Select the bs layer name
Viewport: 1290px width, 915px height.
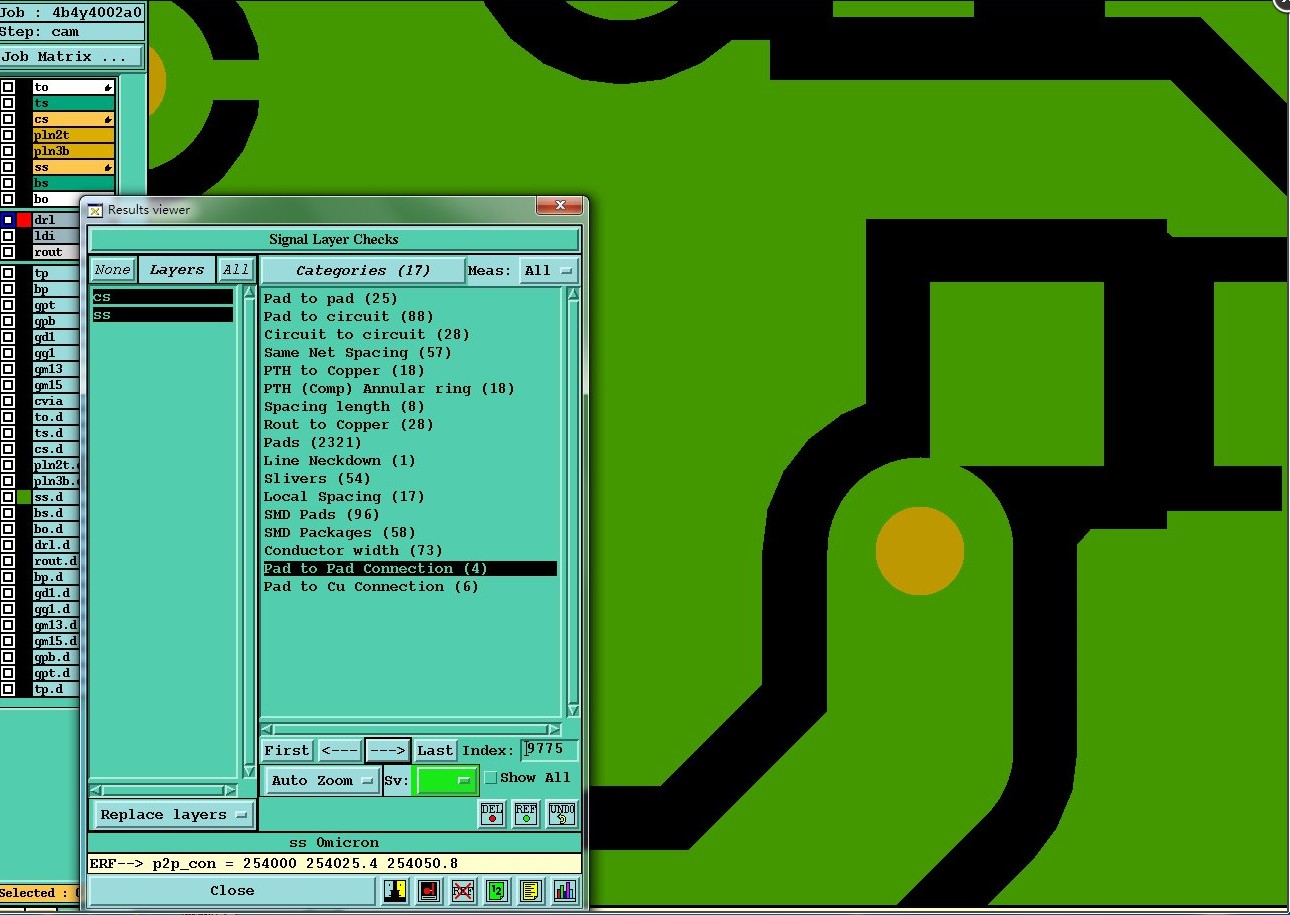click(x=74, y=183)
